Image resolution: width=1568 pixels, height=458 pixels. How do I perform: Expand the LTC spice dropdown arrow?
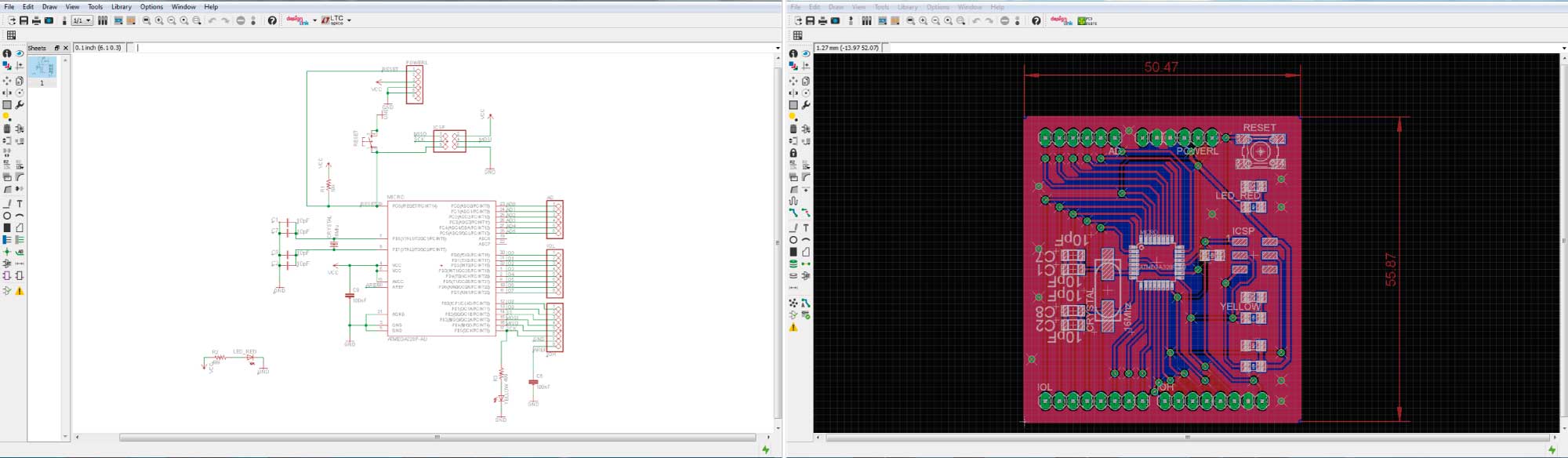click(x=349, y=20)
